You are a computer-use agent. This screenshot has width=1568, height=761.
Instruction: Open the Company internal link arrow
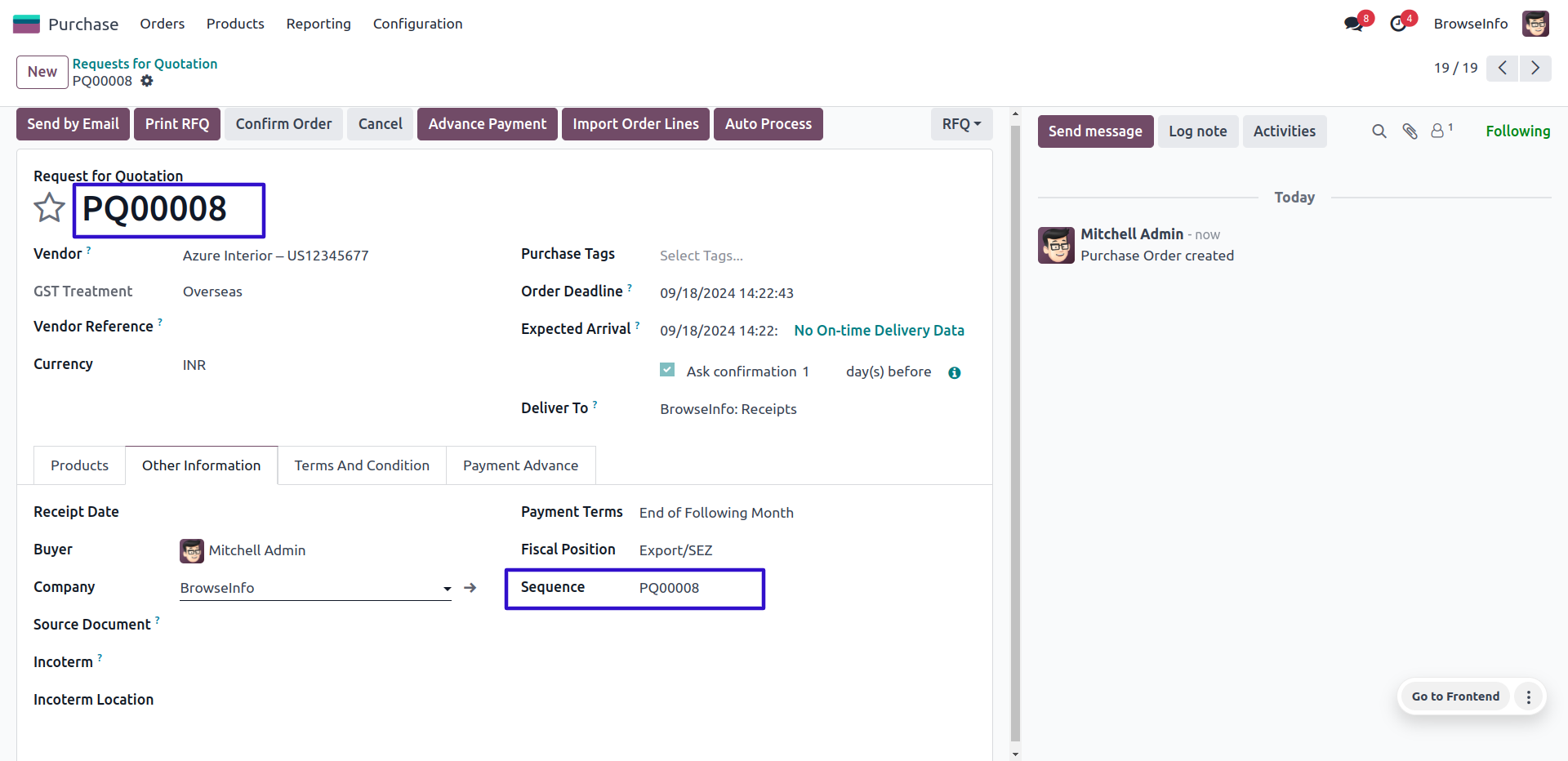470,588
